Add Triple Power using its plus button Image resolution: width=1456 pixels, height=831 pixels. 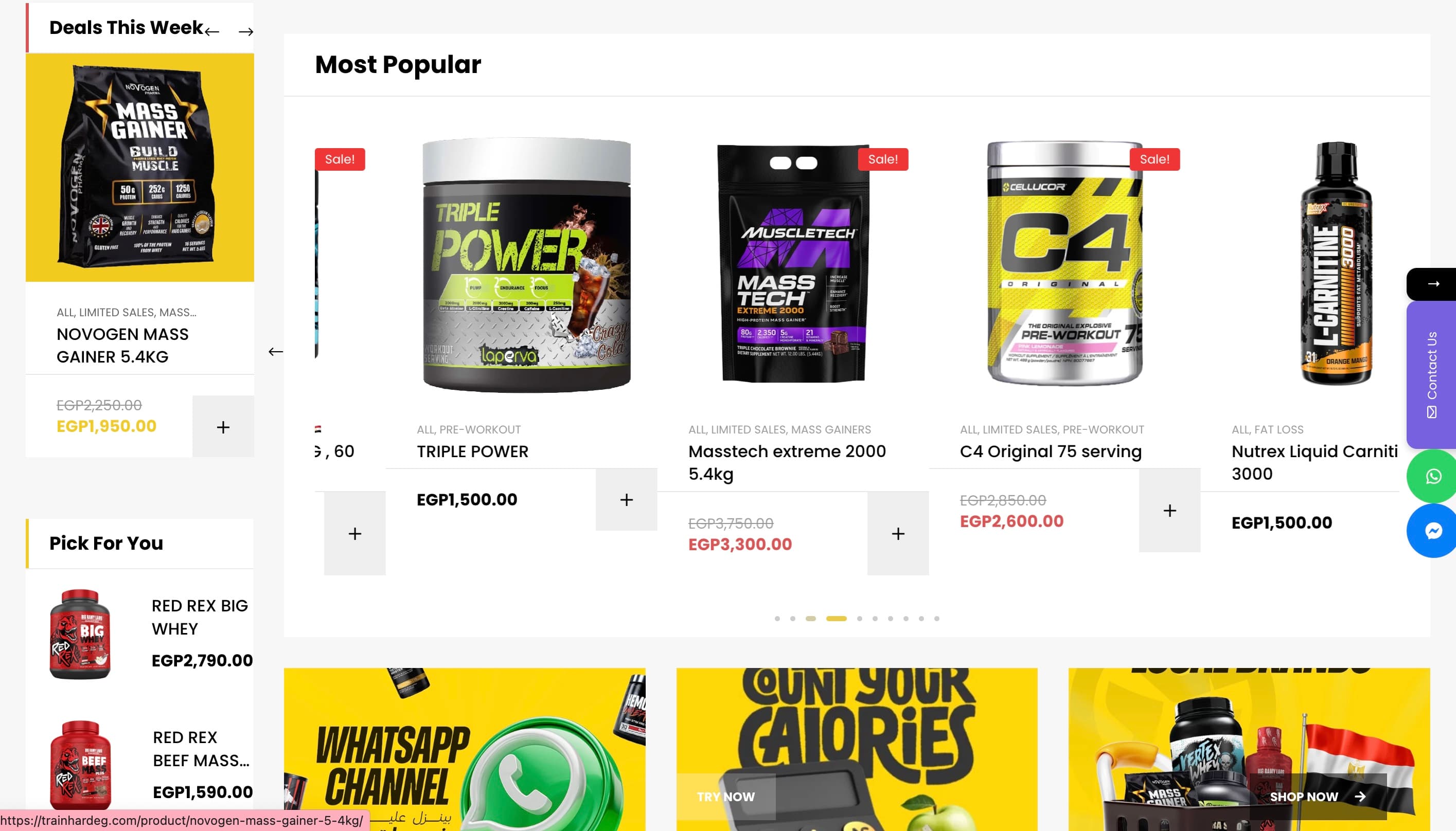point(626,499)
